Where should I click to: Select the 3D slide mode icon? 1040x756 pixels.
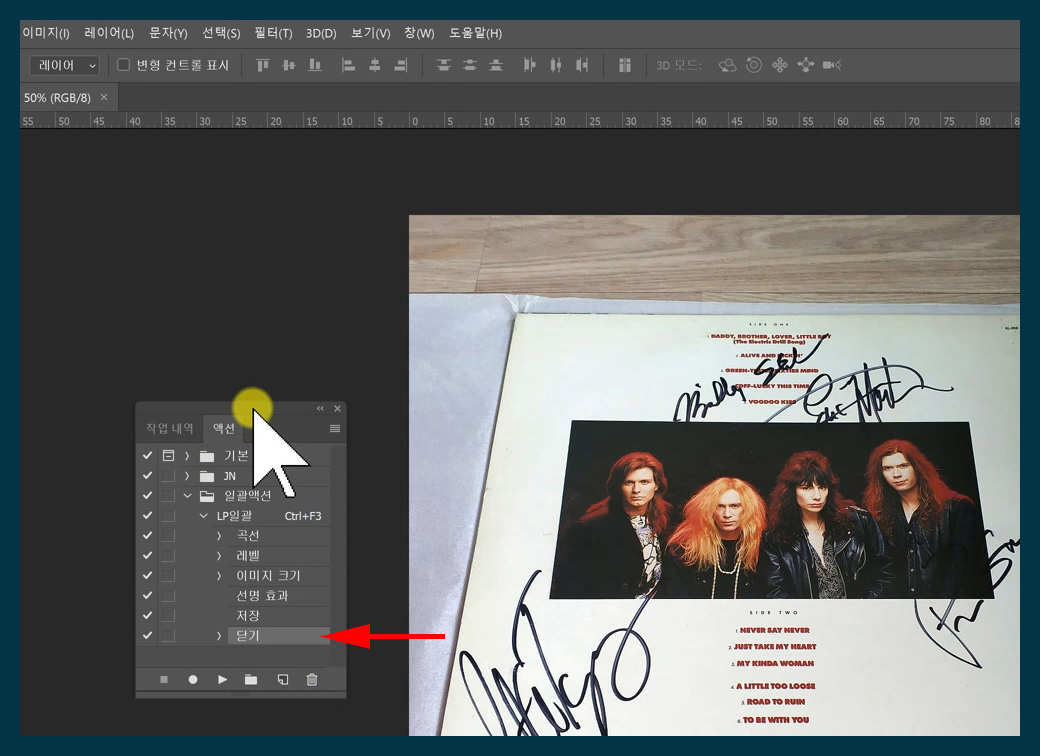805,65
